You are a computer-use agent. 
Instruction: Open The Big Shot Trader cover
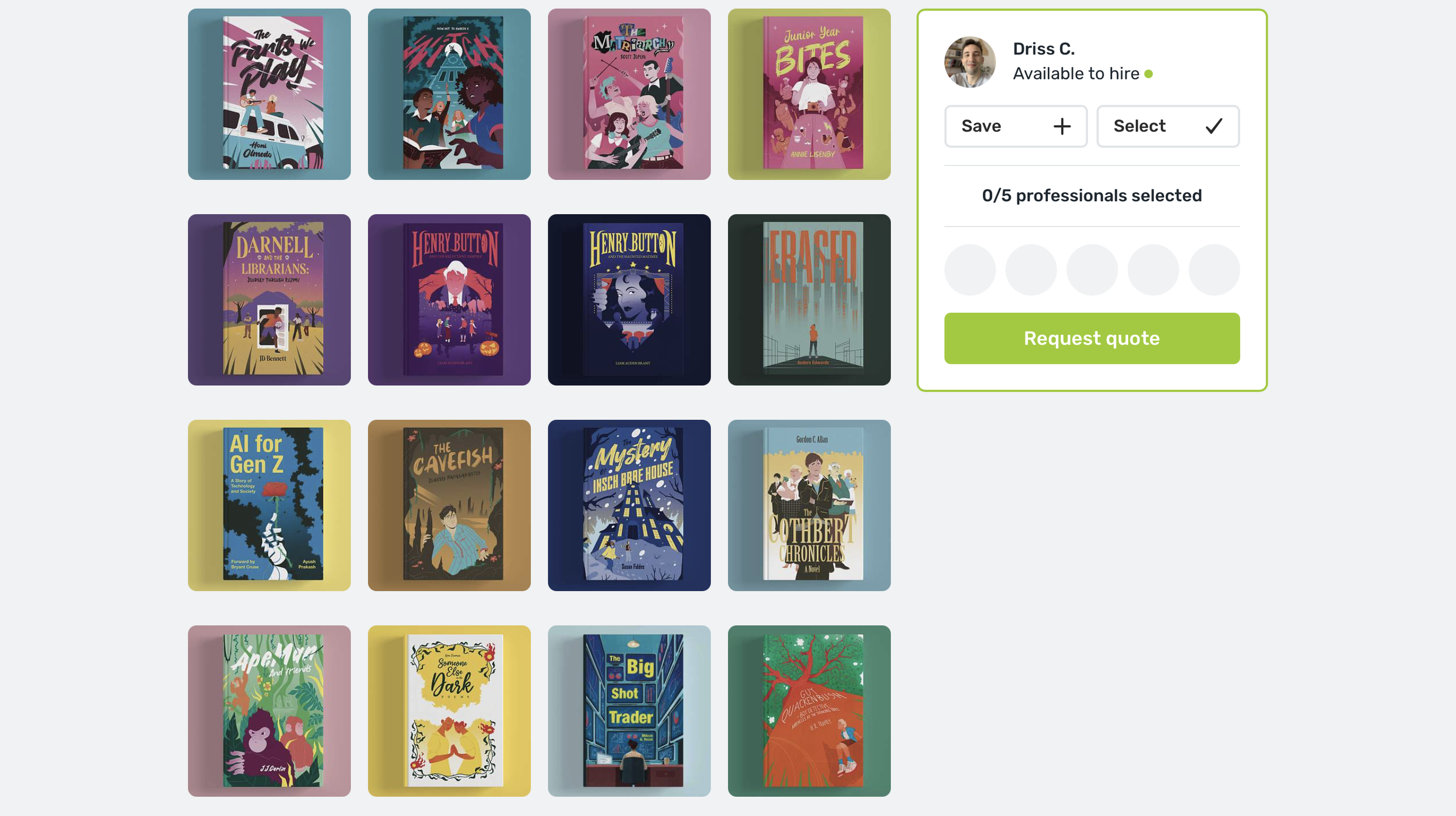point(629,711)
